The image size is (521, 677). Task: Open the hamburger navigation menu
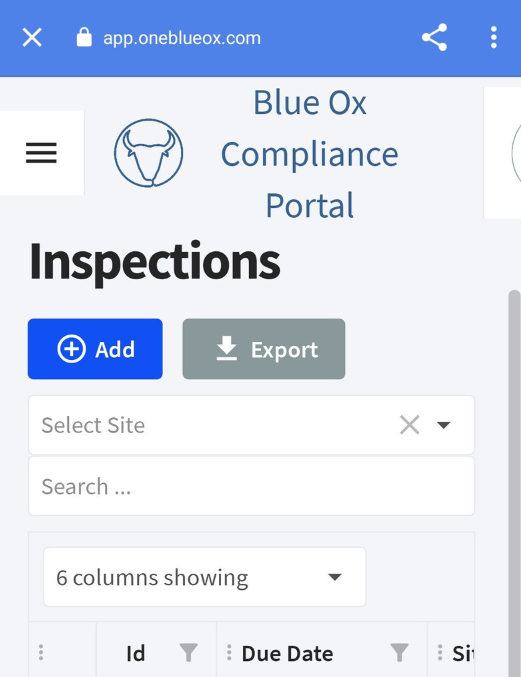[x=41, y=153]
